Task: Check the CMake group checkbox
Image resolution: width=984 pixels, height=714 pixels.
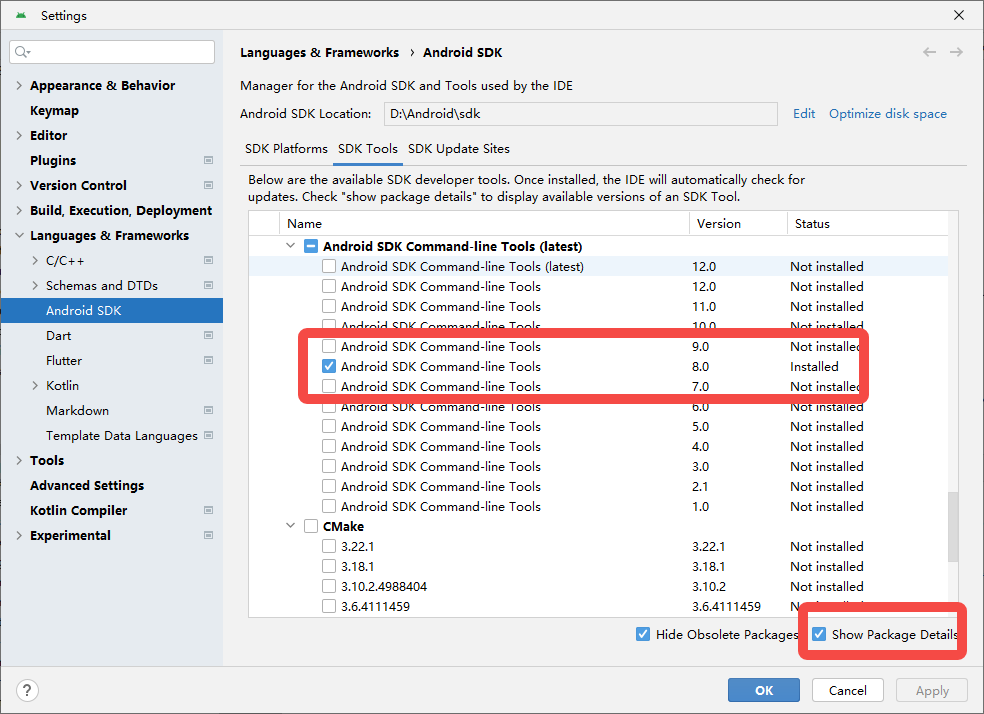Action: point(311,526)
